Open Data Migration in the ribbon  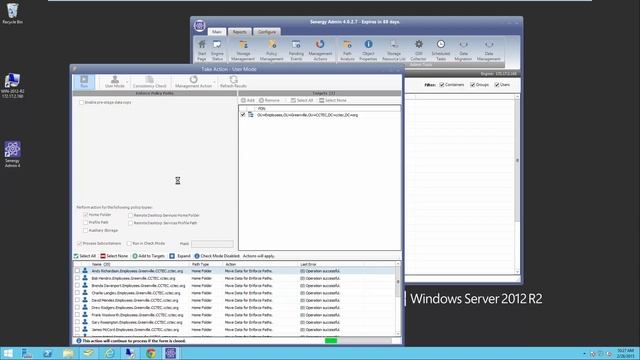tap(463, 51)
